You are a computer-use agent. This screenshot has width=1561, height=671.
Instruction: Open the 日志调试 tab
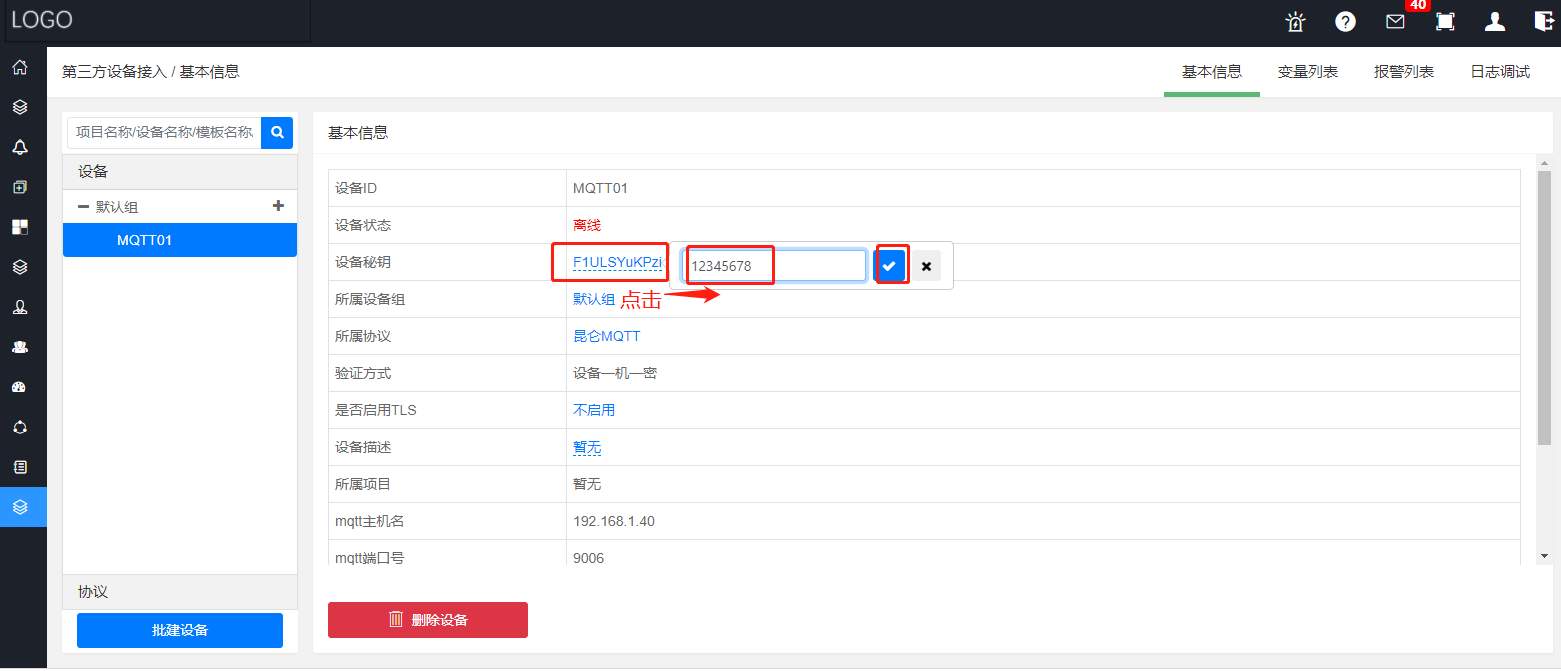click(x=1499, y=72)
